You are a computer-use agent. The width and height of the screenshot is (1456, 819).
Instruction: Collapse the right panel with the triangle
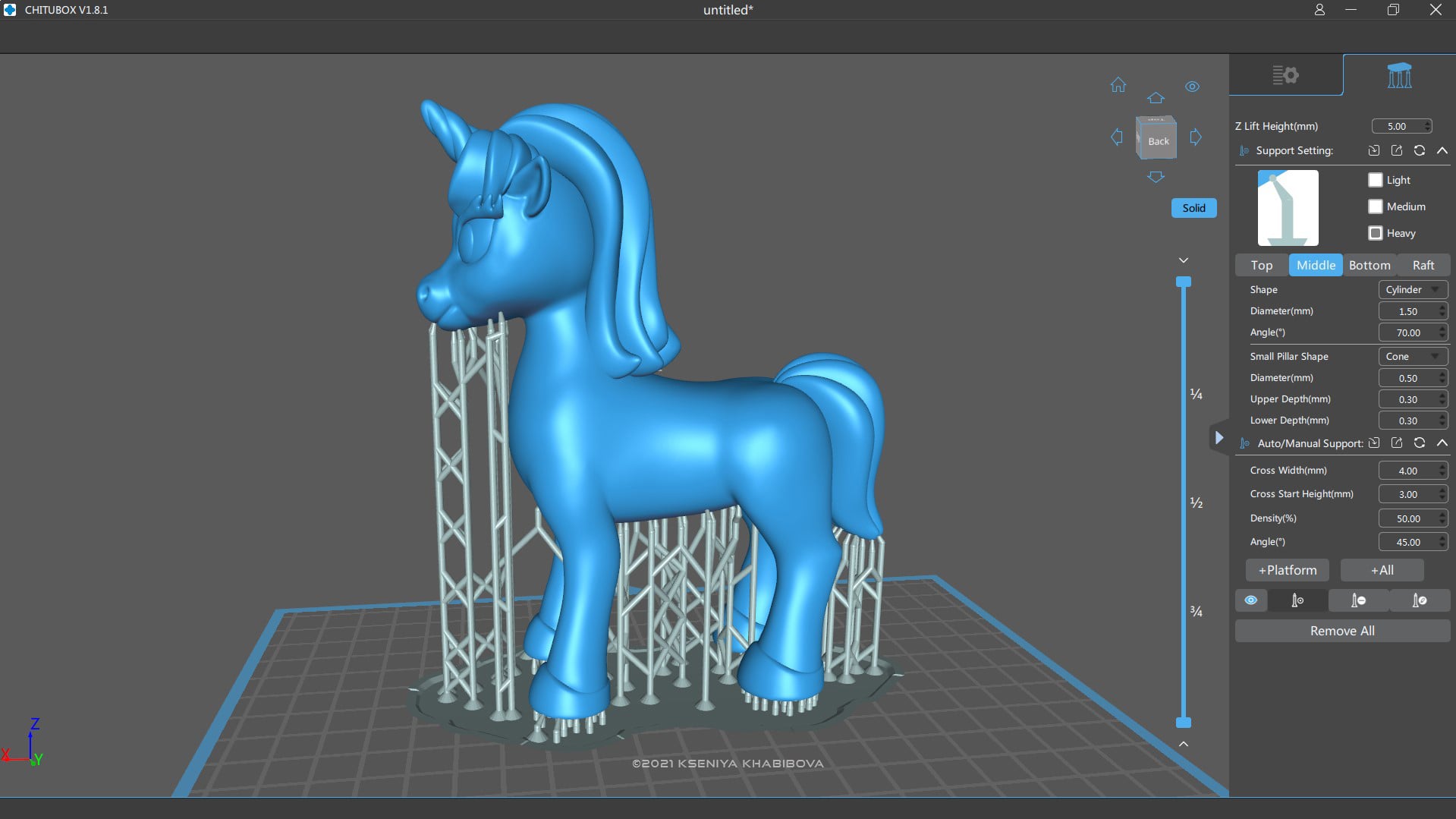click(x=1219, y=438)
